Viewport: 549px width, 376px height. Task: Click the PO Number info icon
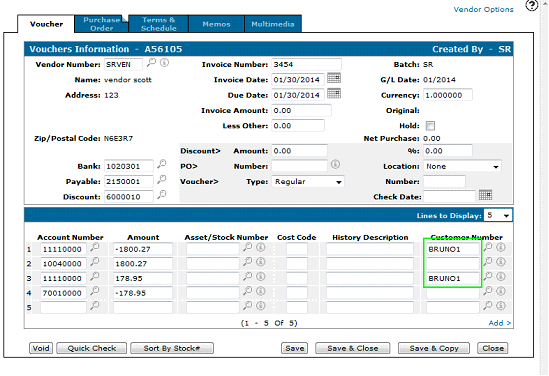coord(335,164)
